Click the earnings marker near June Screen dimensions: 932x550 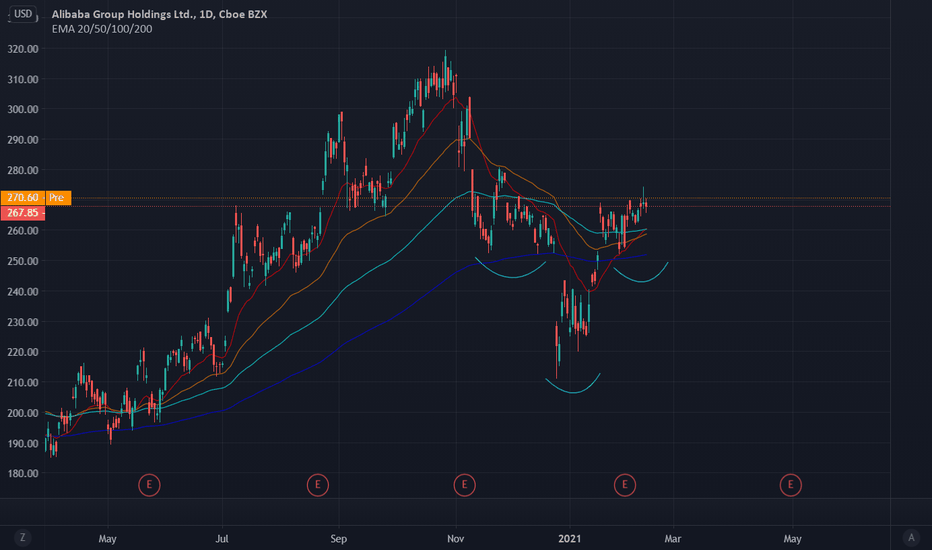[x=149, y=485]
